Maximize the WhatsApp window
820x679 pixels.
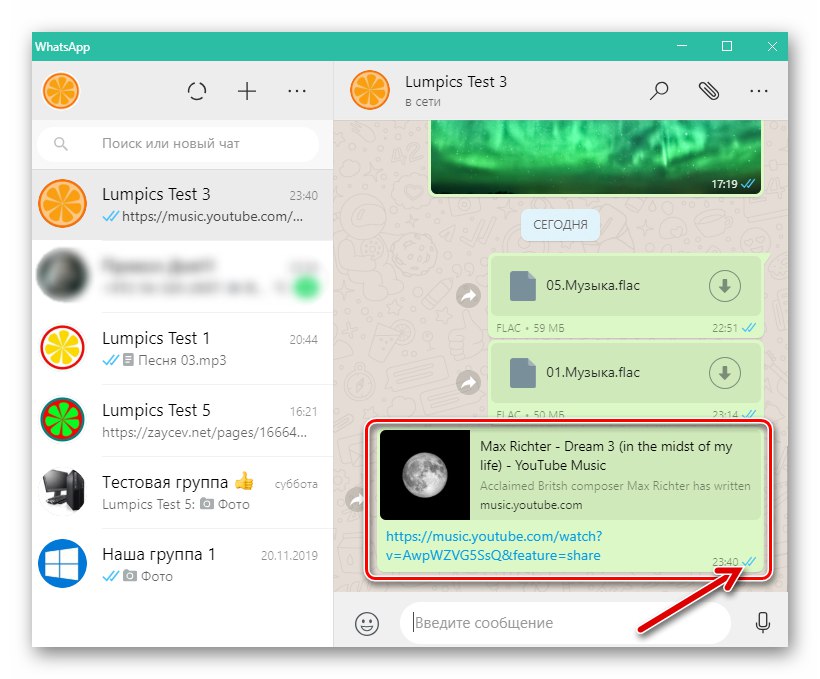(x=727, y=46)
